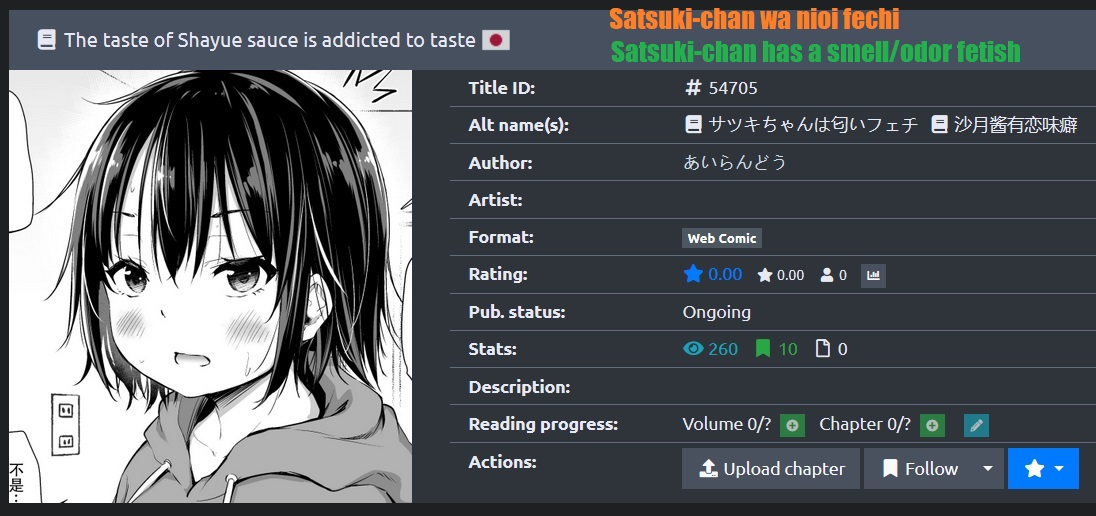Viewport: 1096px width, 516px height.
Task: Open author あいらんどう link
Action: coord(735,162)
